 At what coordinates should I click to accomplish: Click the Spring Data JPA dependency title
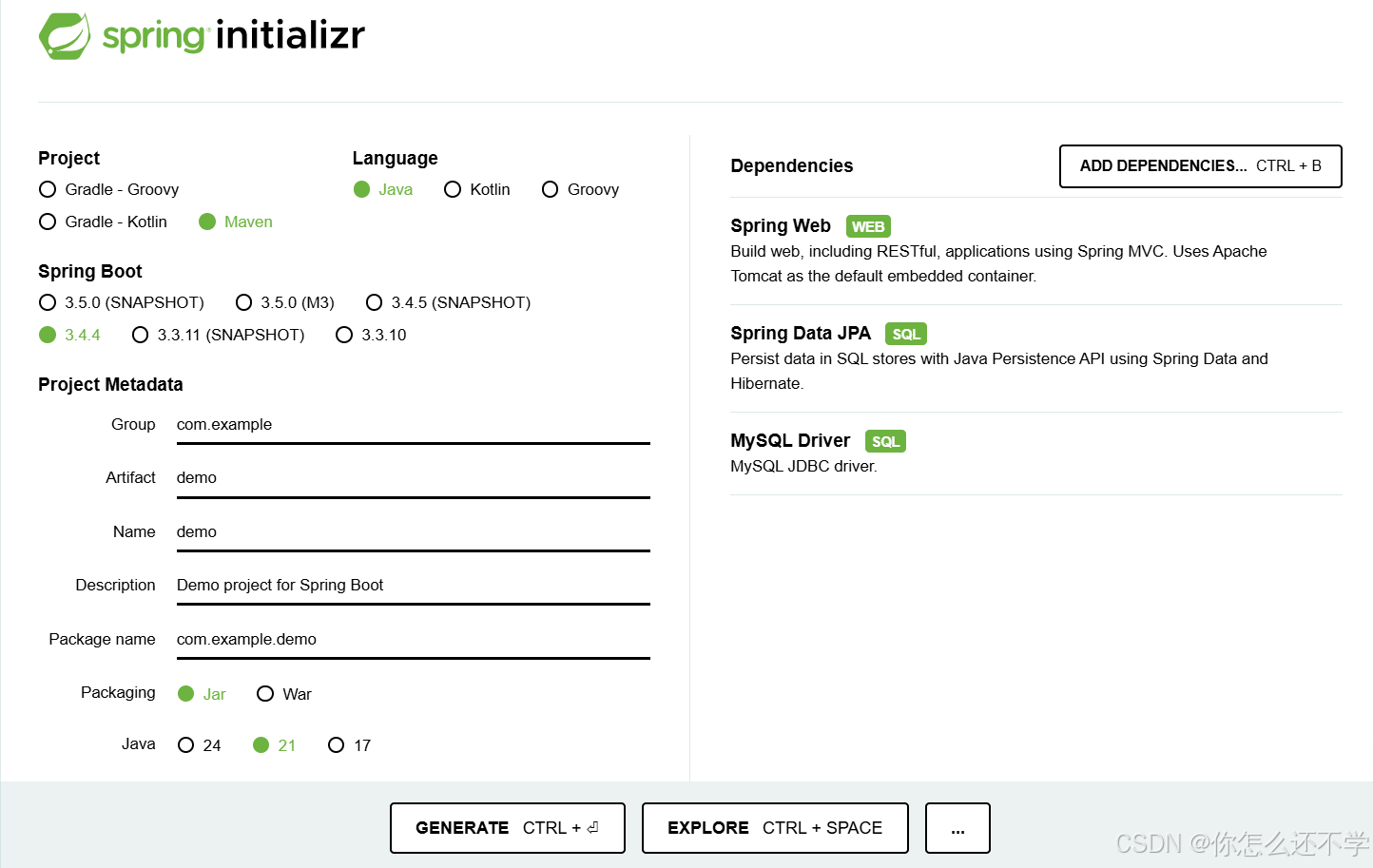point(801,334)
